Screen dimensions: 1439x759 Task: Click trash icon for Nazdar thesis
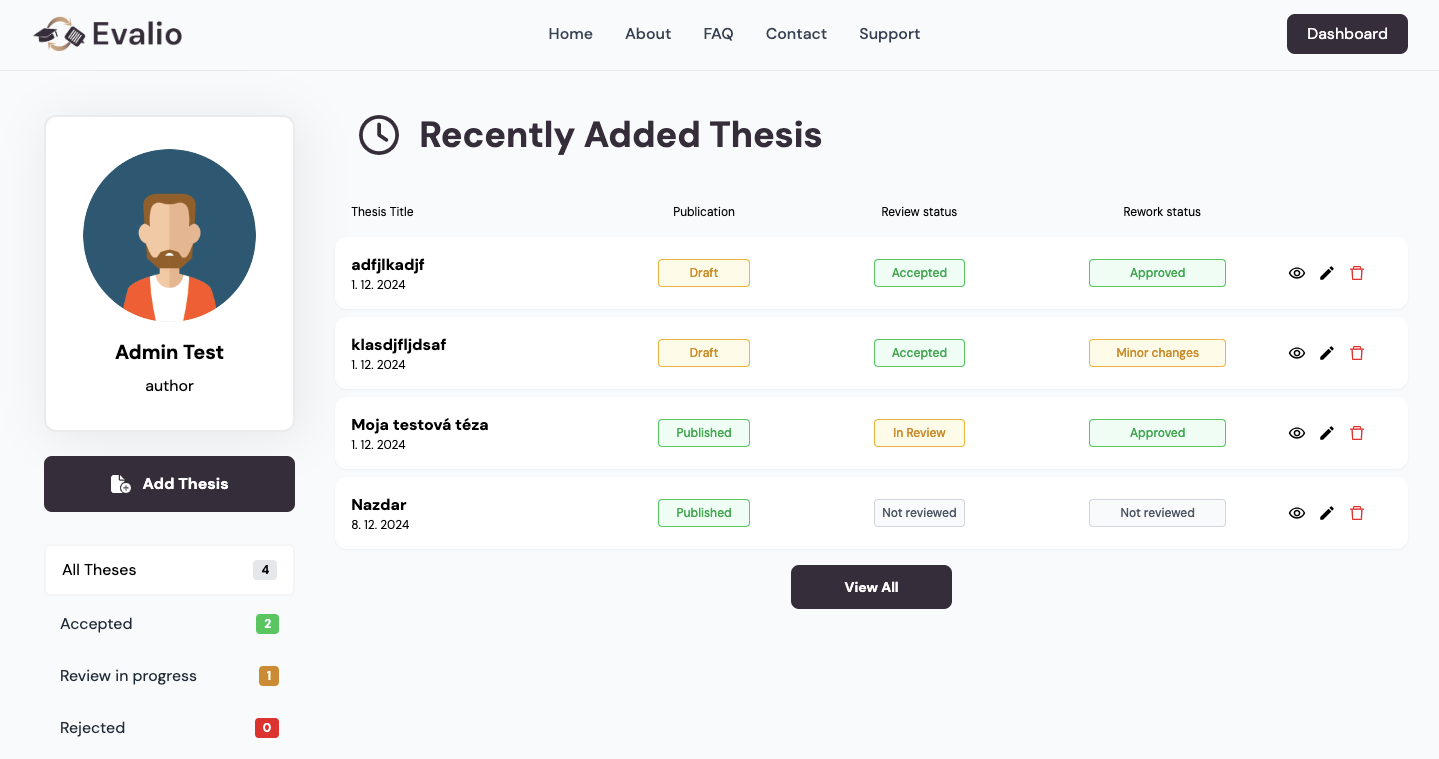(x=1357, y=513)
